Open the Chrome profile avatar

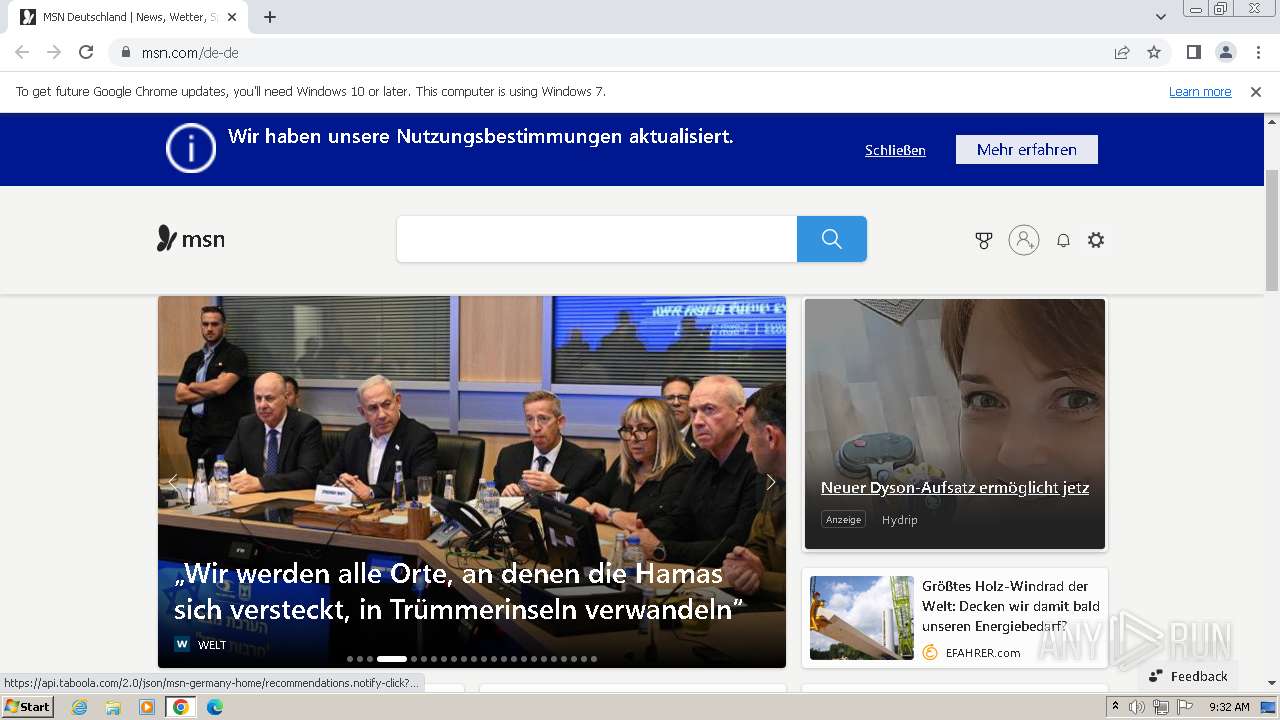click(x=1225, y=52)
